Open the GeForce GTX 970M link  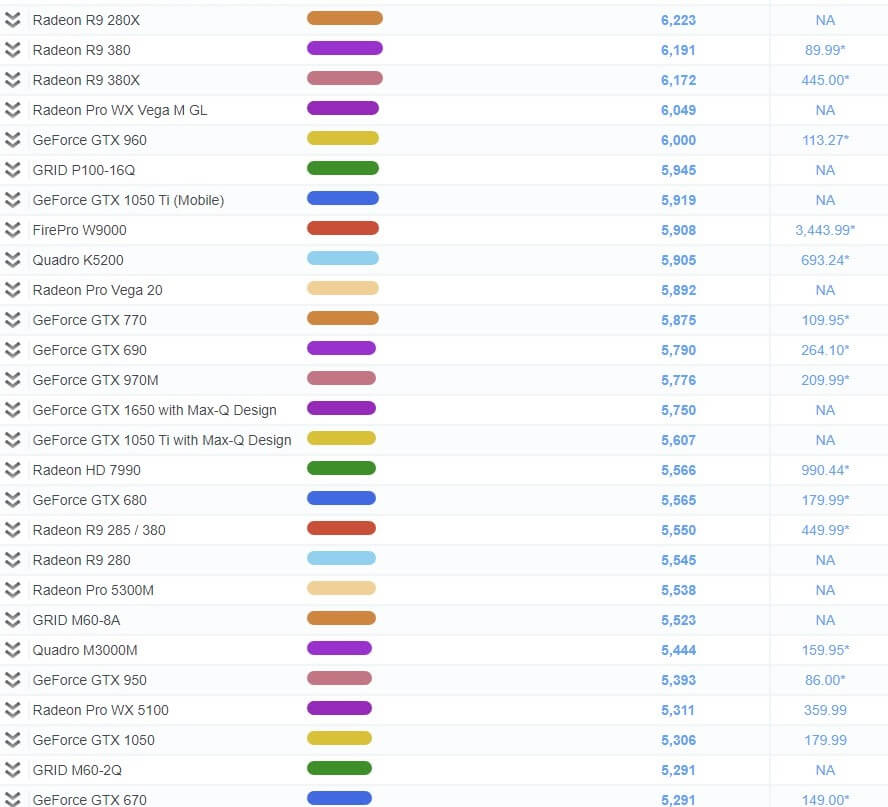tap(95, 381)
